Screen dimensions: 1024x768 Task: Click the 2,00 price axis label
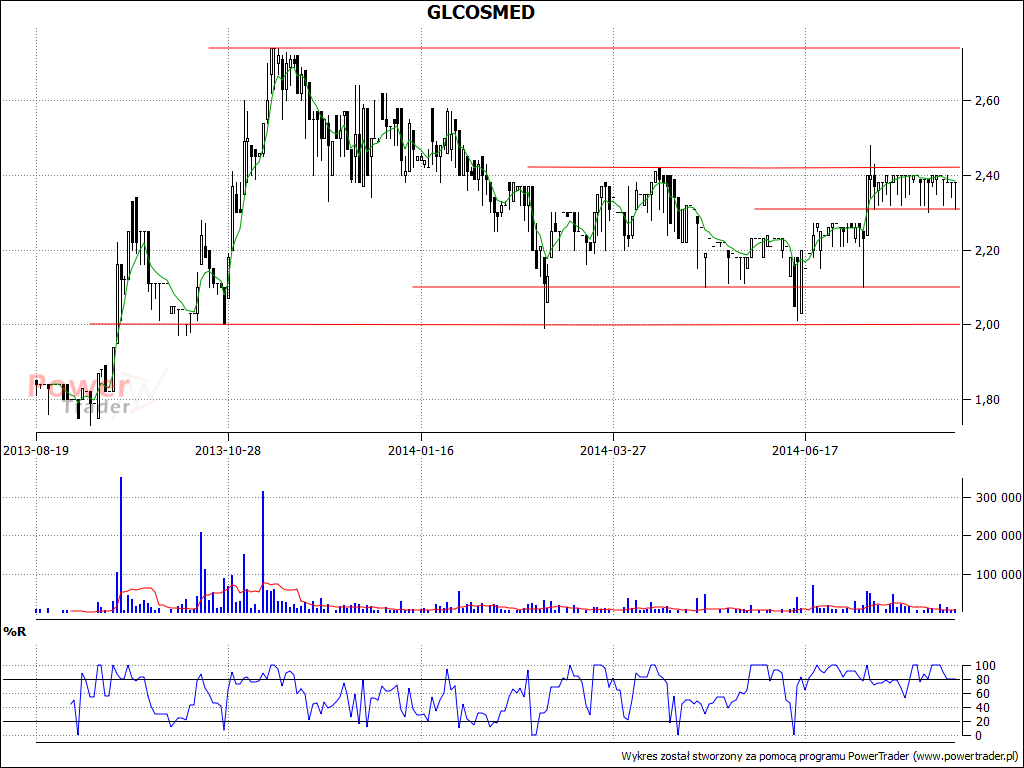tap(987, 325)
